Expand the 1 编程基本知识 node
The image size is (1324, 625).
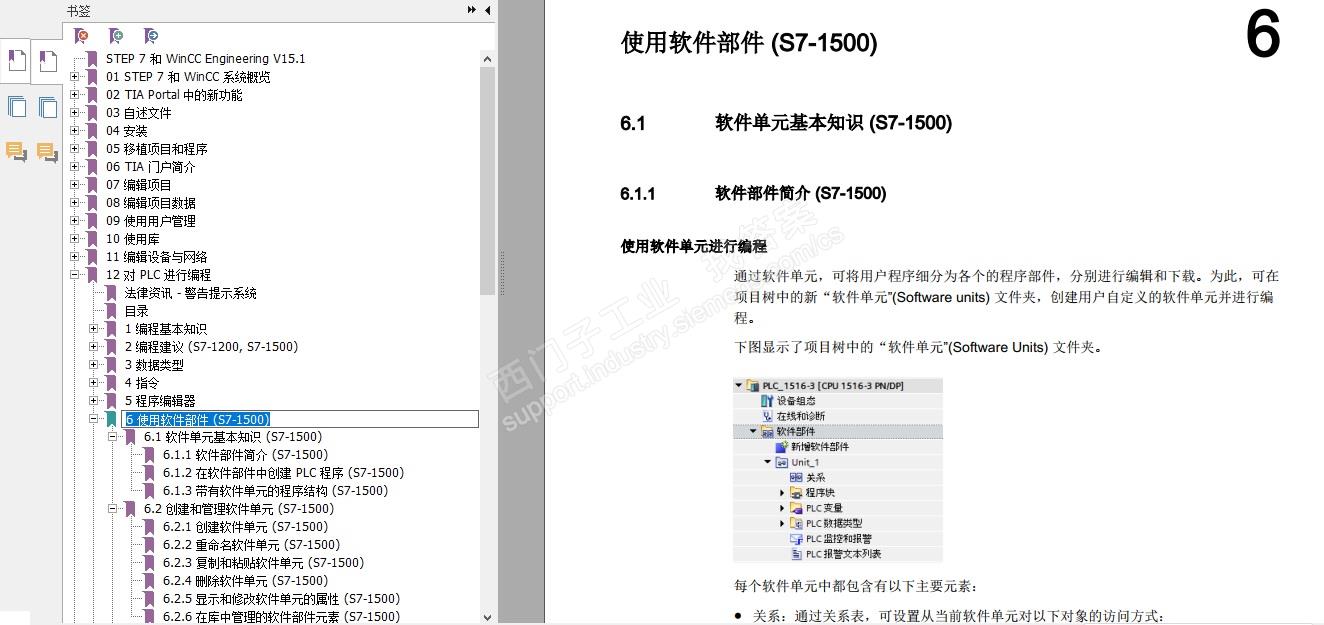click(x=93, y=329)
